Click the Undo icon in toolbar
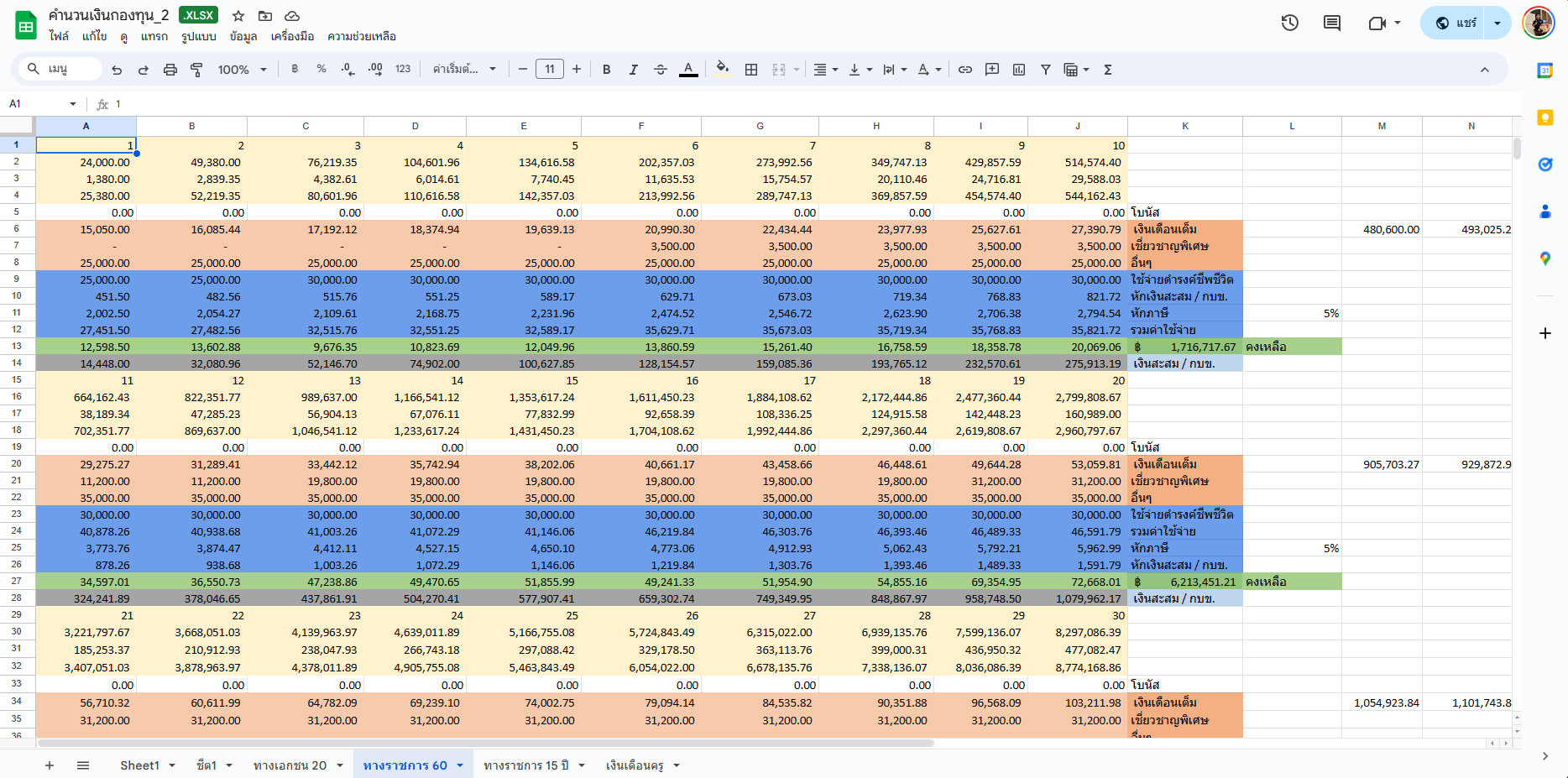Screen dimensions: 1568x778 point(117,70)
